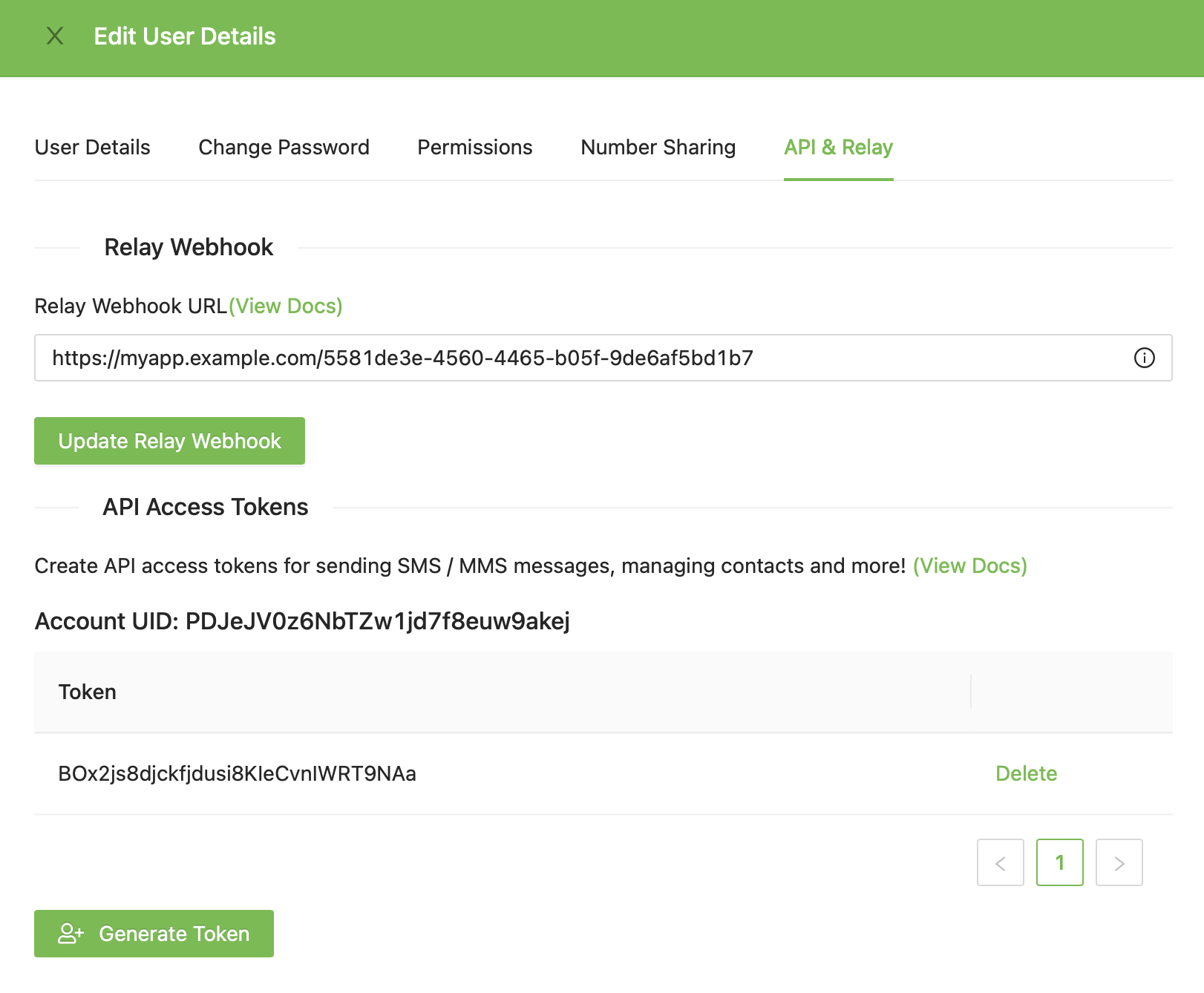The image size is (1204, 993).
Task: Click the Generate Token button
Action: coord(154,934)
